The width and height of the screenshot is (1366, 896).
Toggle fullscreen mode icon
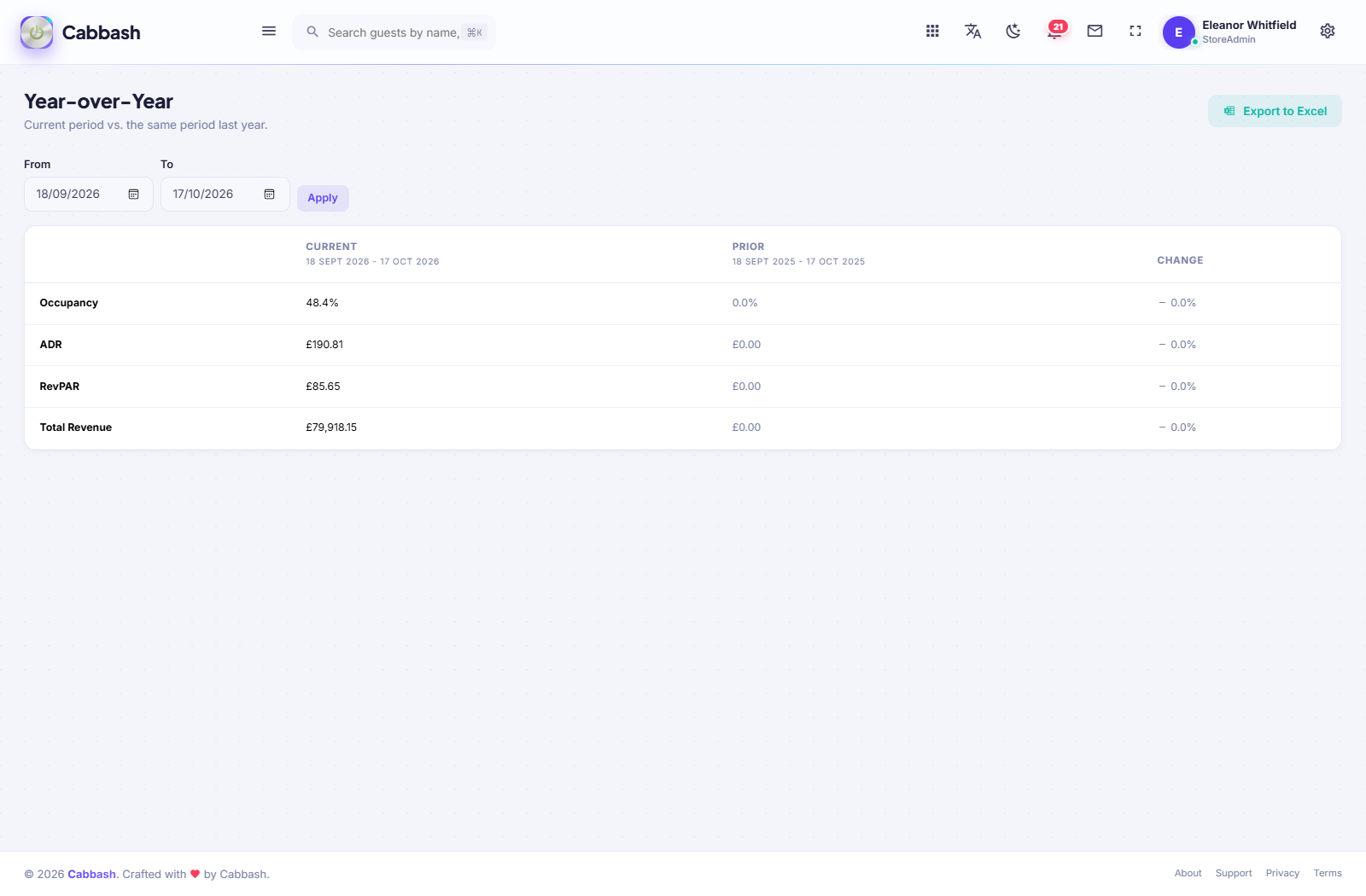click(x=1135, y=32)
